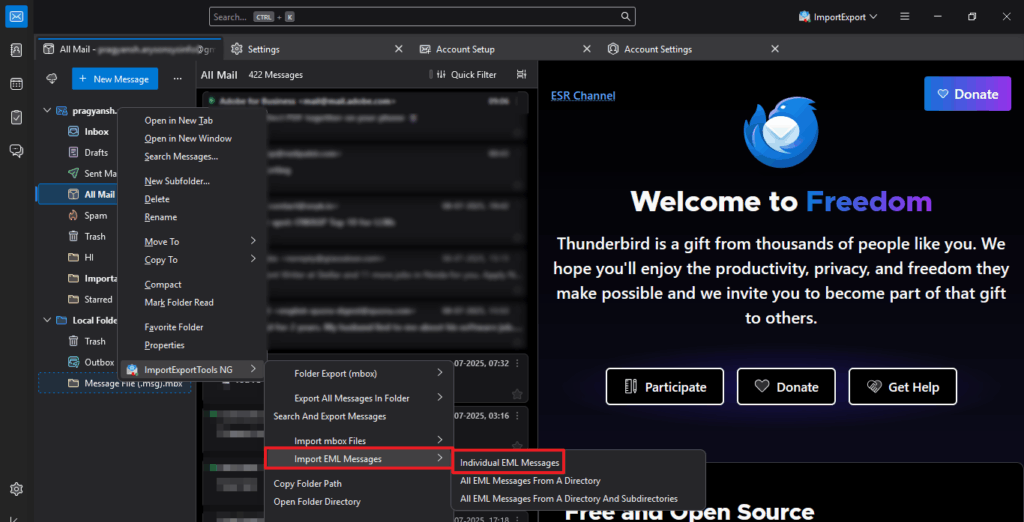Choose Individual EML Messages

tap(509, 463)
